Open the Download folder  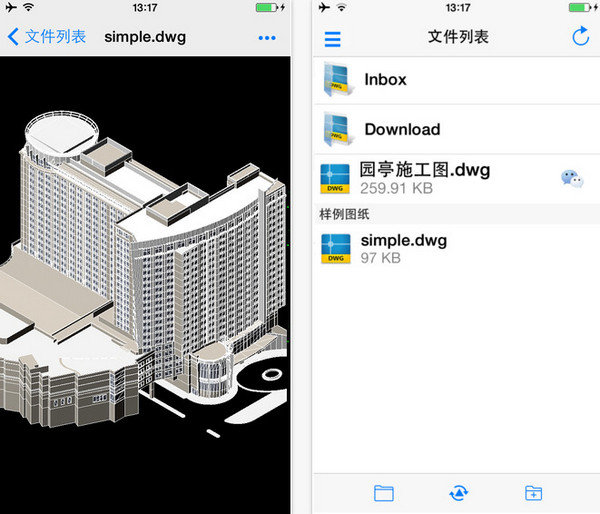(402, 130)
